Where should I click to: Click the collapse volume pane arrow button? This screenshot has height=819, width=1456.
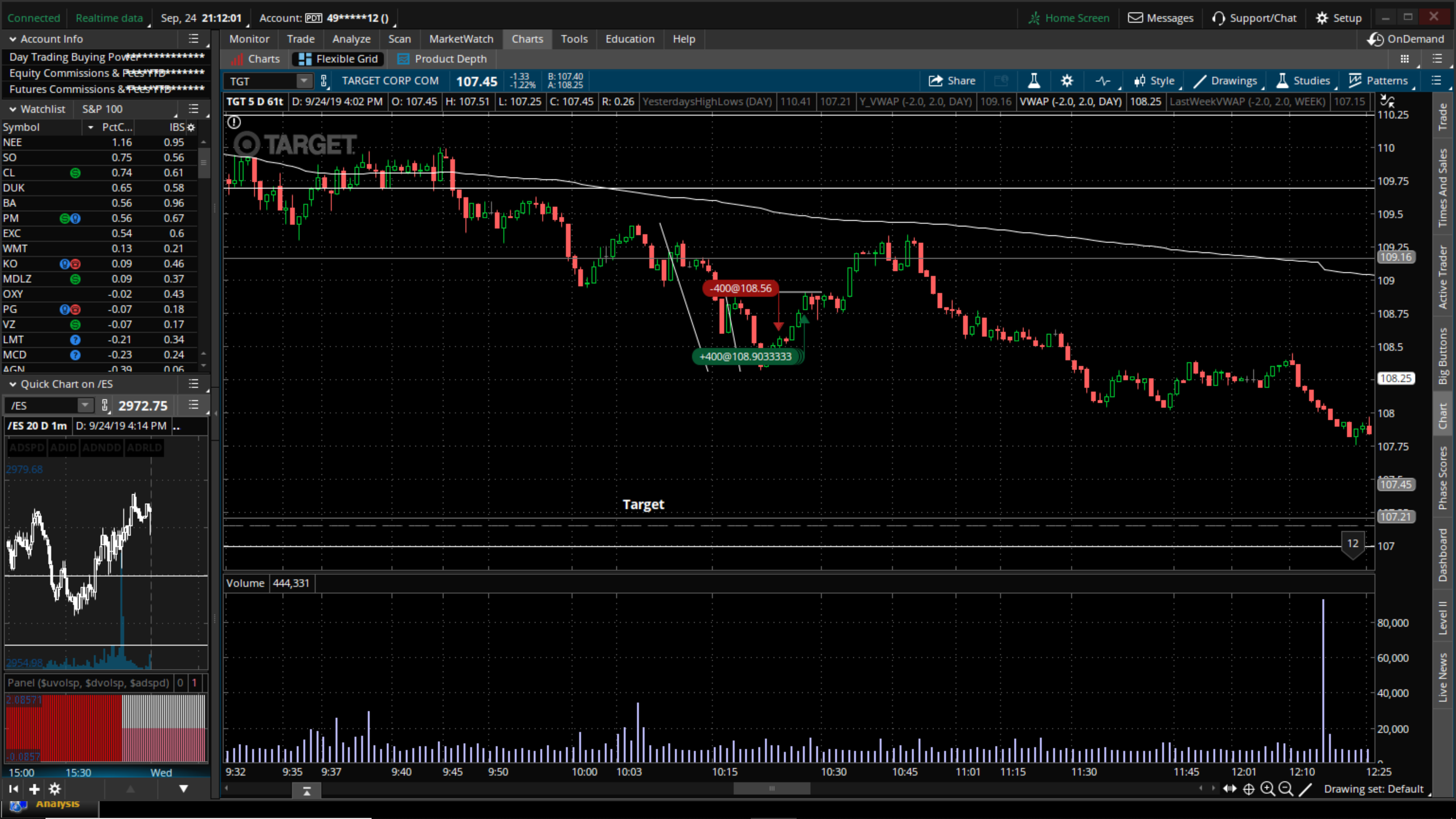(306, 791)
